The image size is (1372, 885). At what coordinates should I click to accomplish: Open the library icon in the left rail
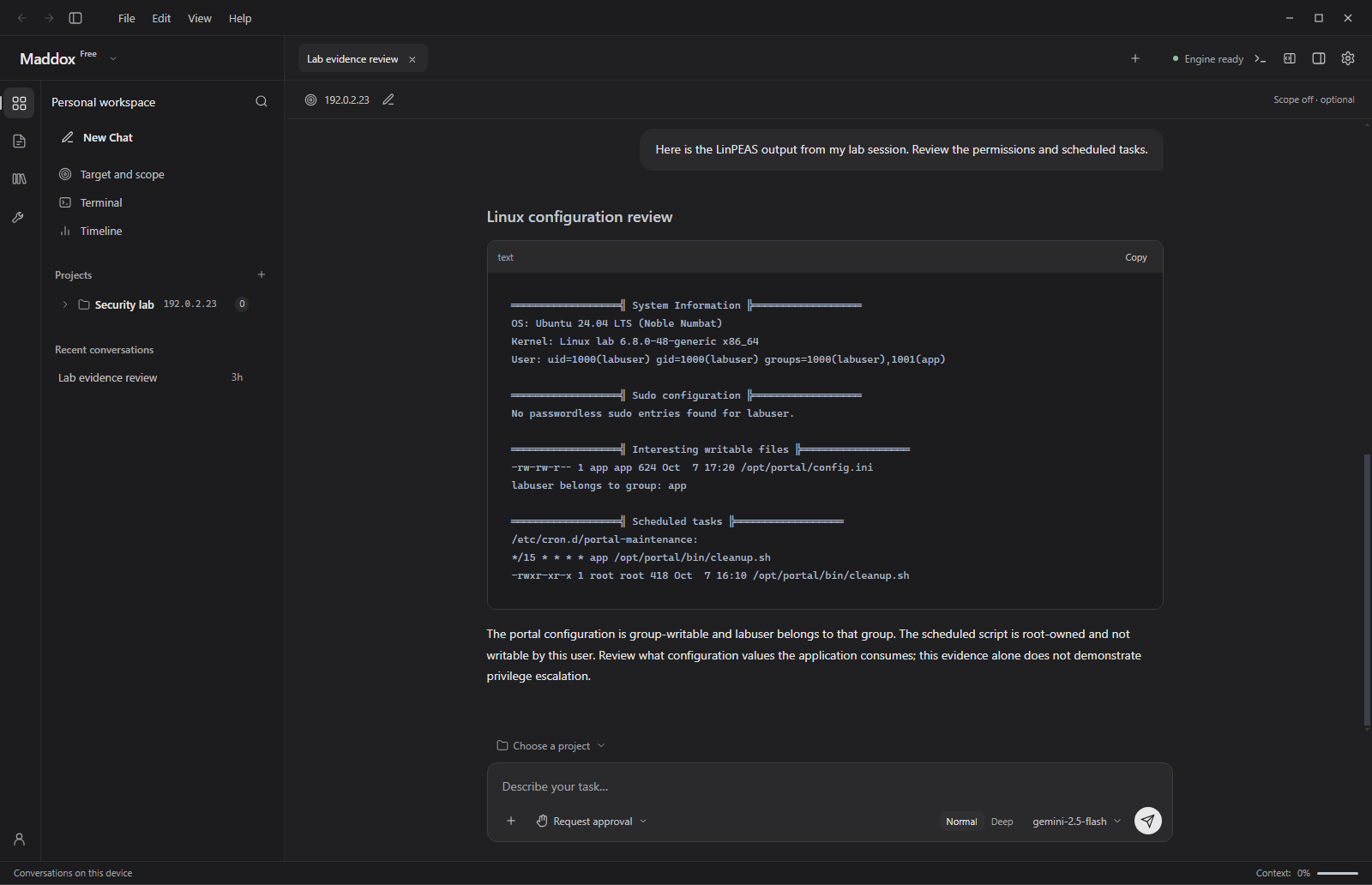click(20, 179)
